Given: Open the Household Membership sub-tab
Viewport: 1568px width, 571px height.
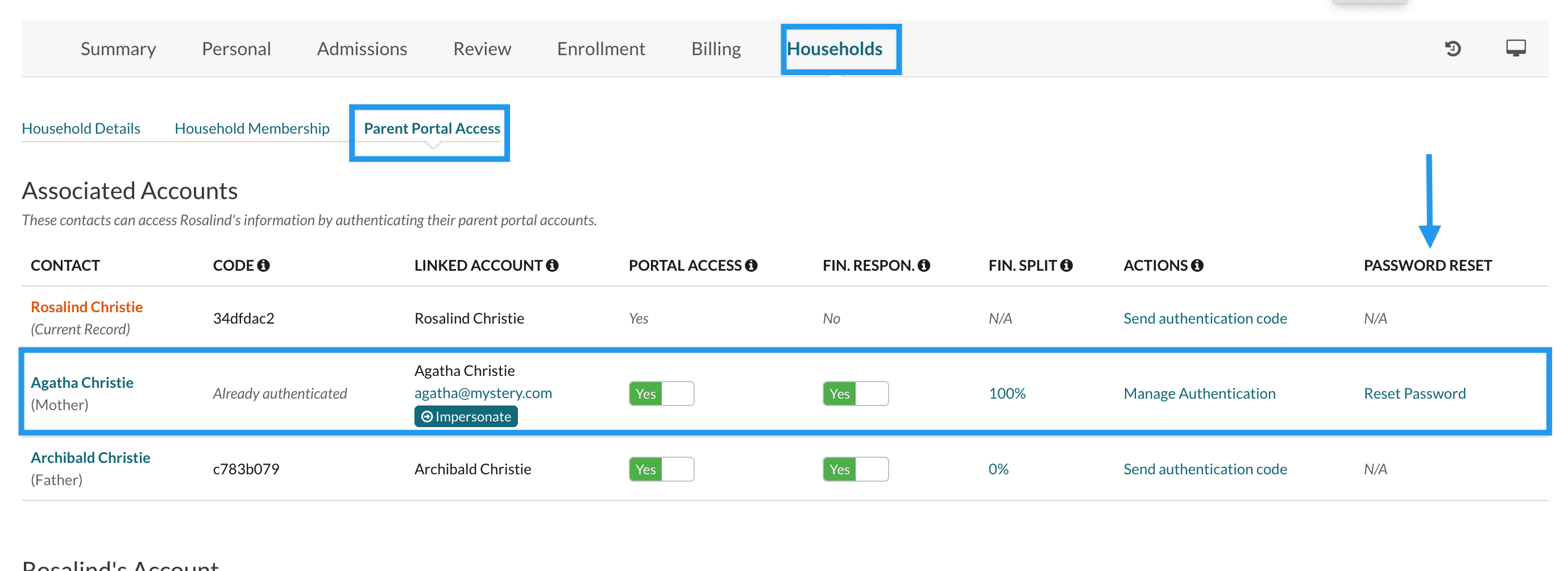Looking at the screenshot, I should 252,129.
